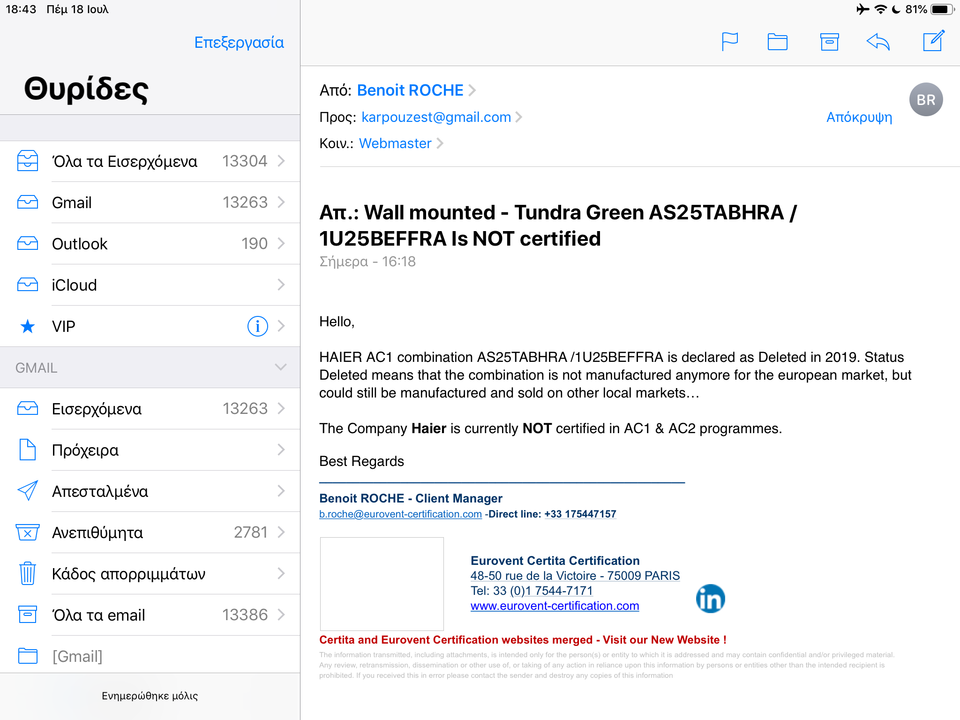Open Όλα τα email with 13386 messages
Screen dimensions: 960x720
pyautogui.click(x=150, y=614)
